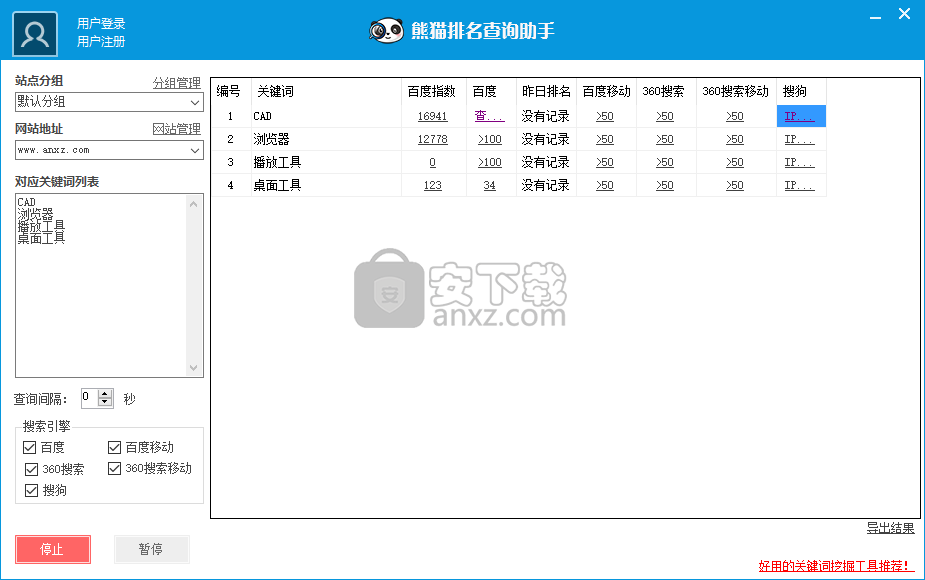
Task: Toggle the 搜狗 checkbox
Action: [x=31, y=490]
